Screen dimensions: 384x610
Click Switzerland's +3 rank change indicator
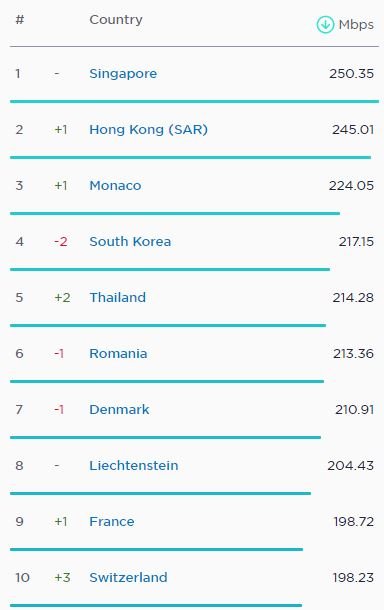62,578
